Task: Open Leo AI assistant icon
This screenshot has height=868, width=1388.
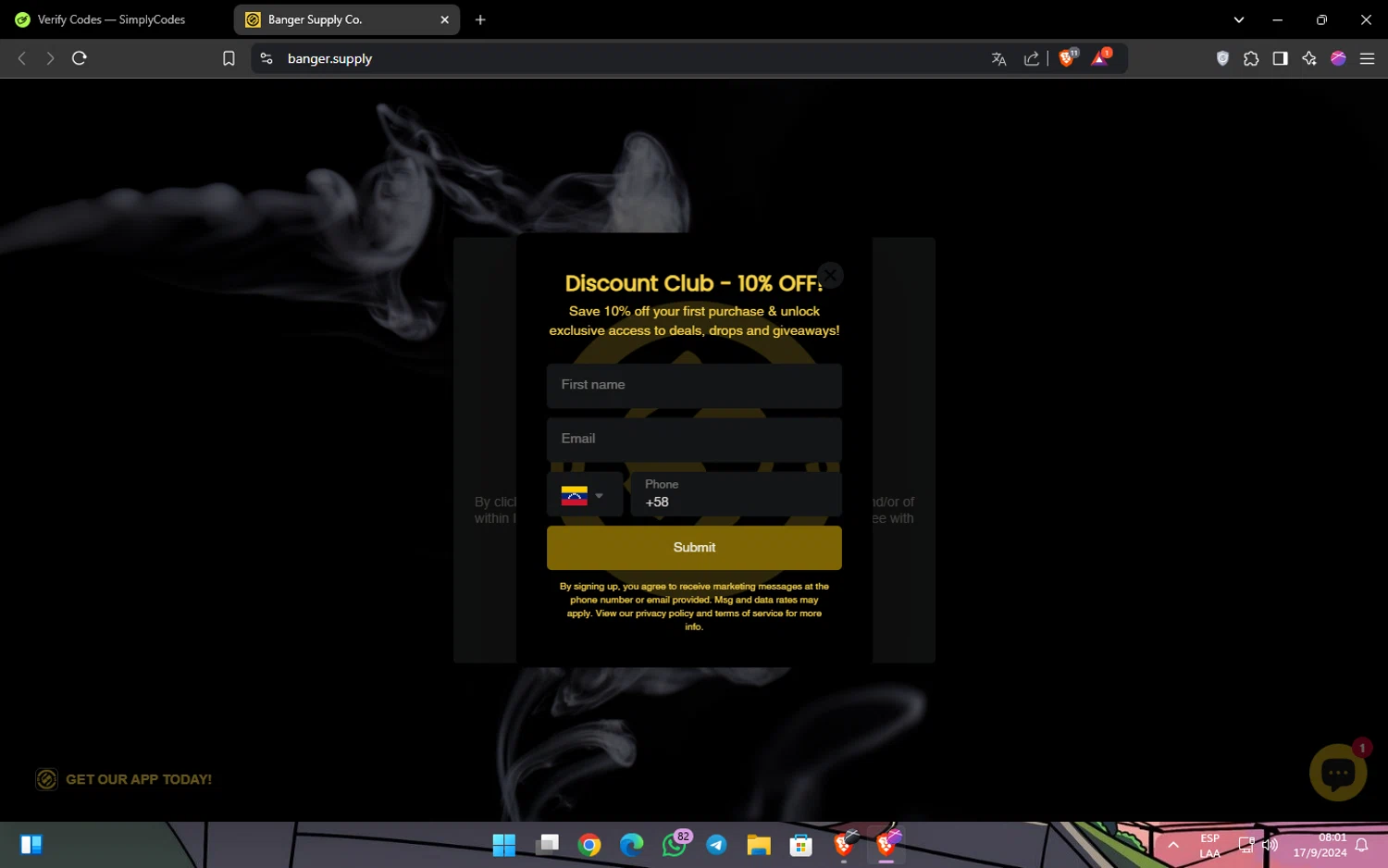Action: tap(1308, 58)
